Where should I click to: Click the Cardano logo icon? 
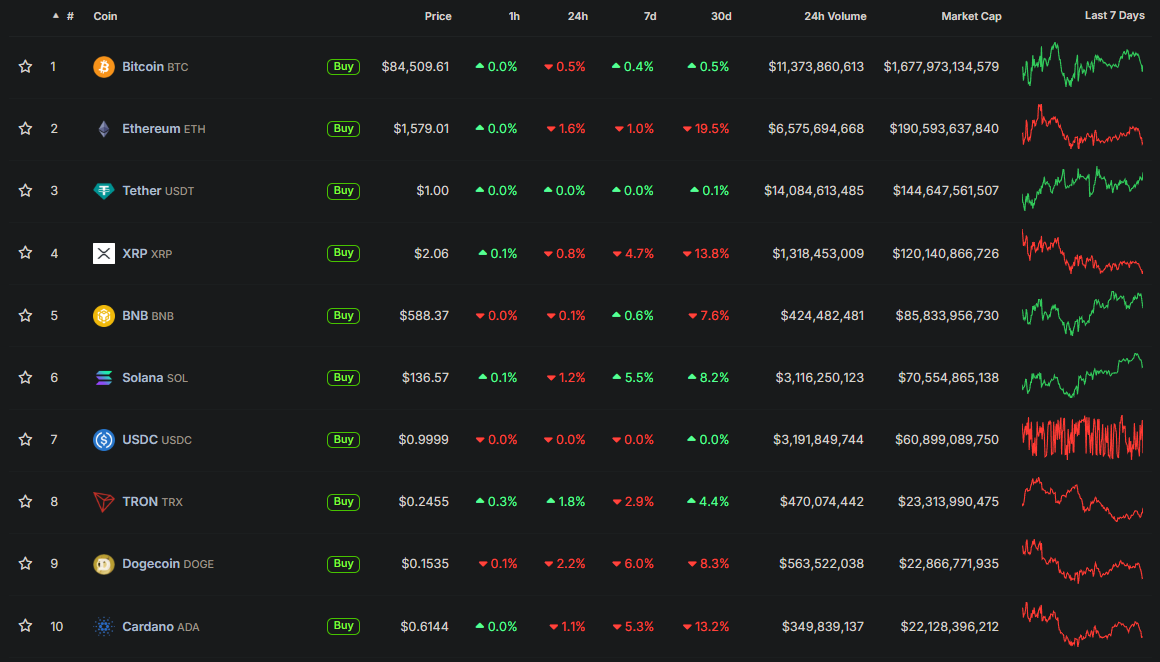click(x=104, y=627)
